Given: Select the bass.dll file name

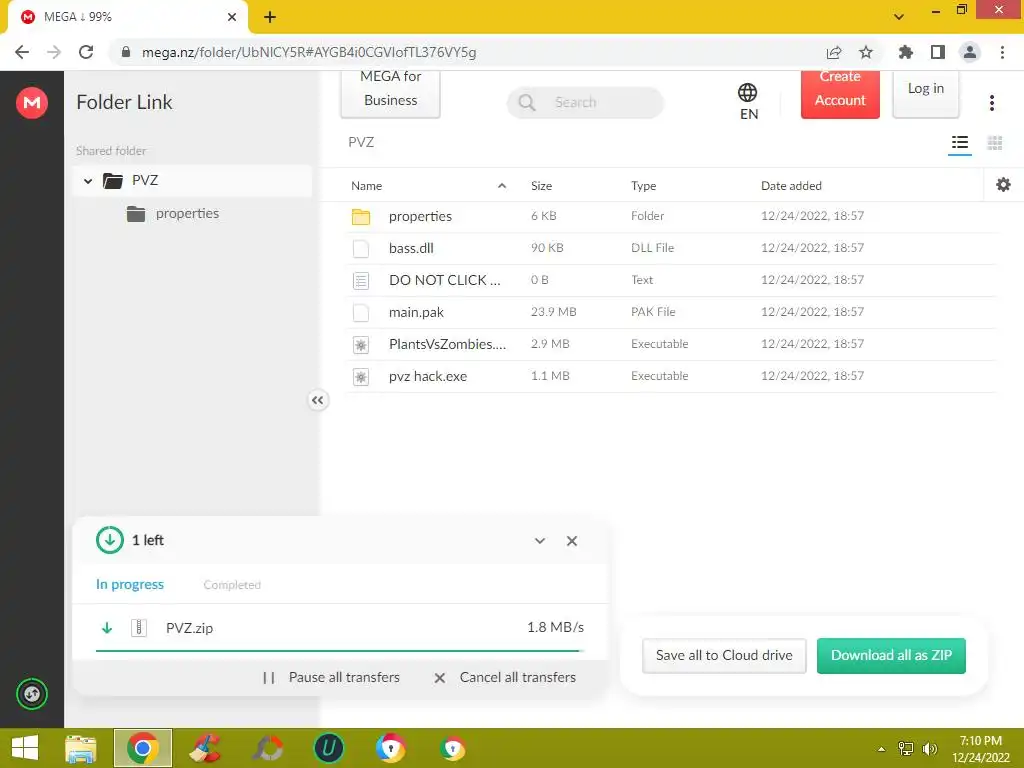Looking at the screenshot, I should point(411,248).
